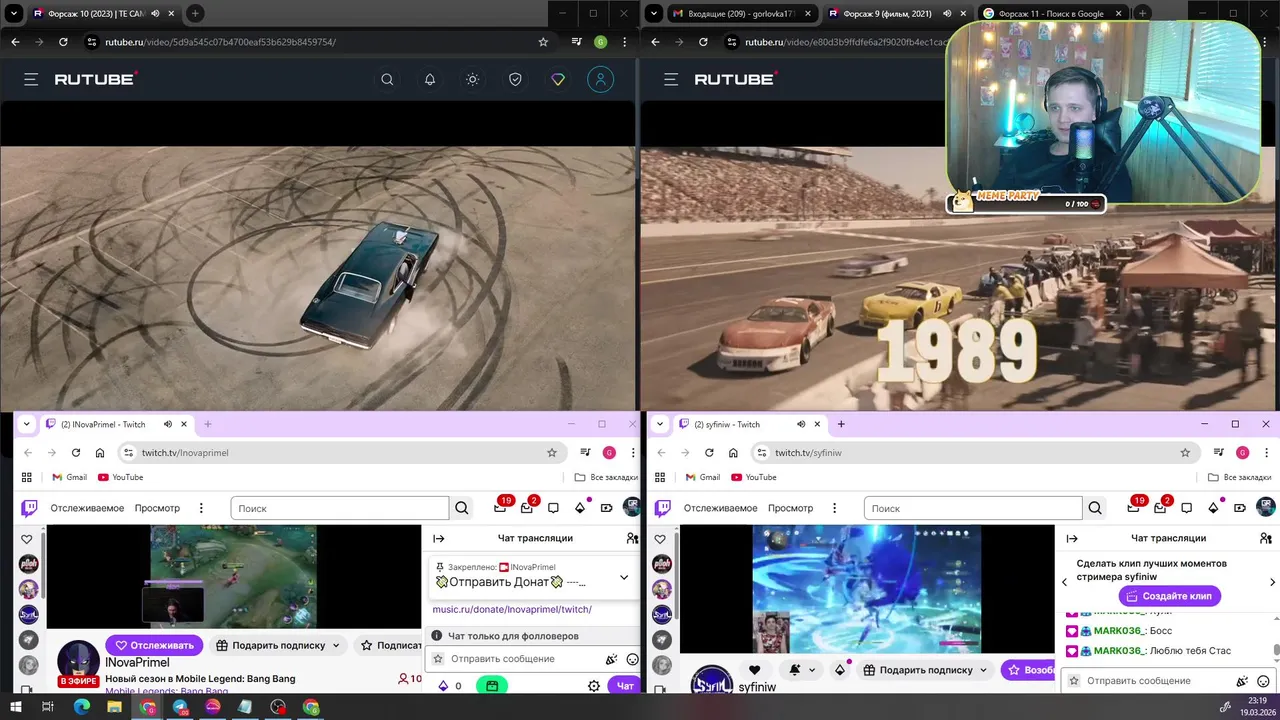Click search magnifier button in syfiniw Twitch window
The height and width of the screenshot is (720, 1280).
coord(1095,508)
